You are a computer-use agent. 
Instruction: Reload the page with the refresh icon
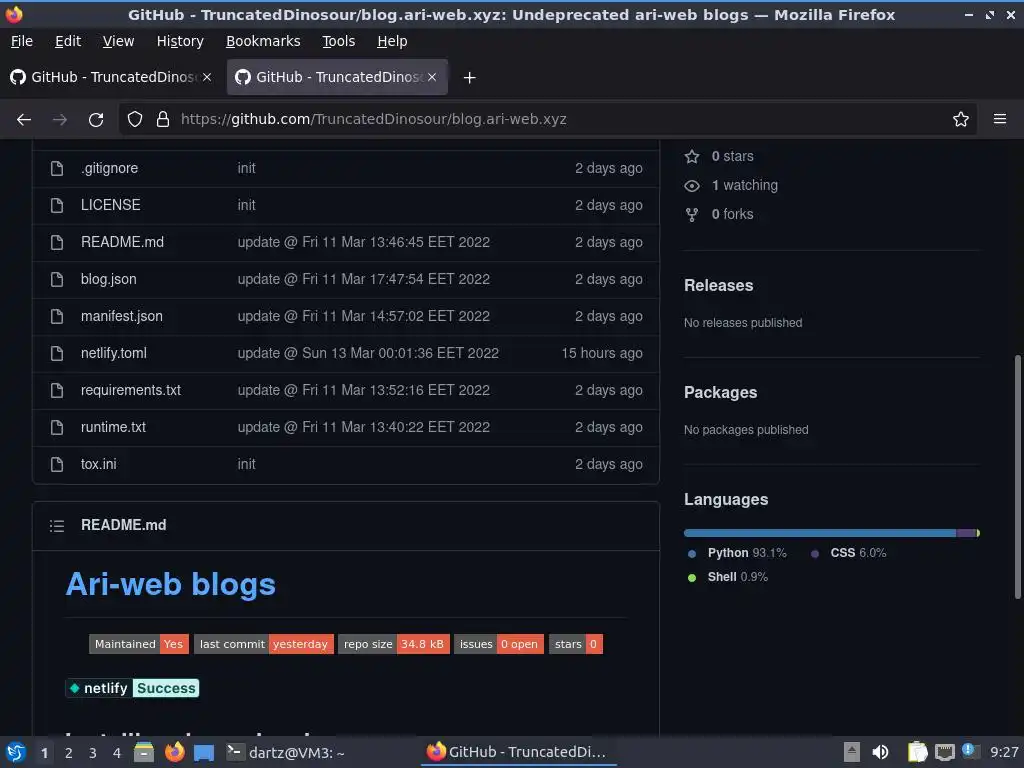click(96, 119)
